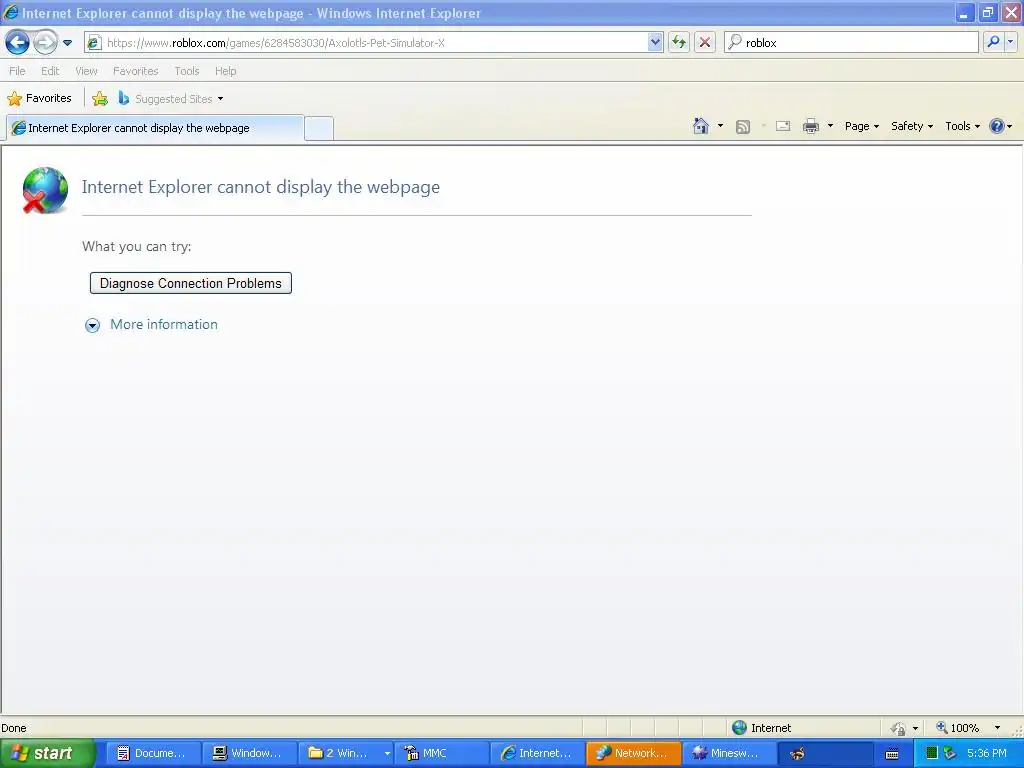Click the search box containing roblox

[851, 43]
